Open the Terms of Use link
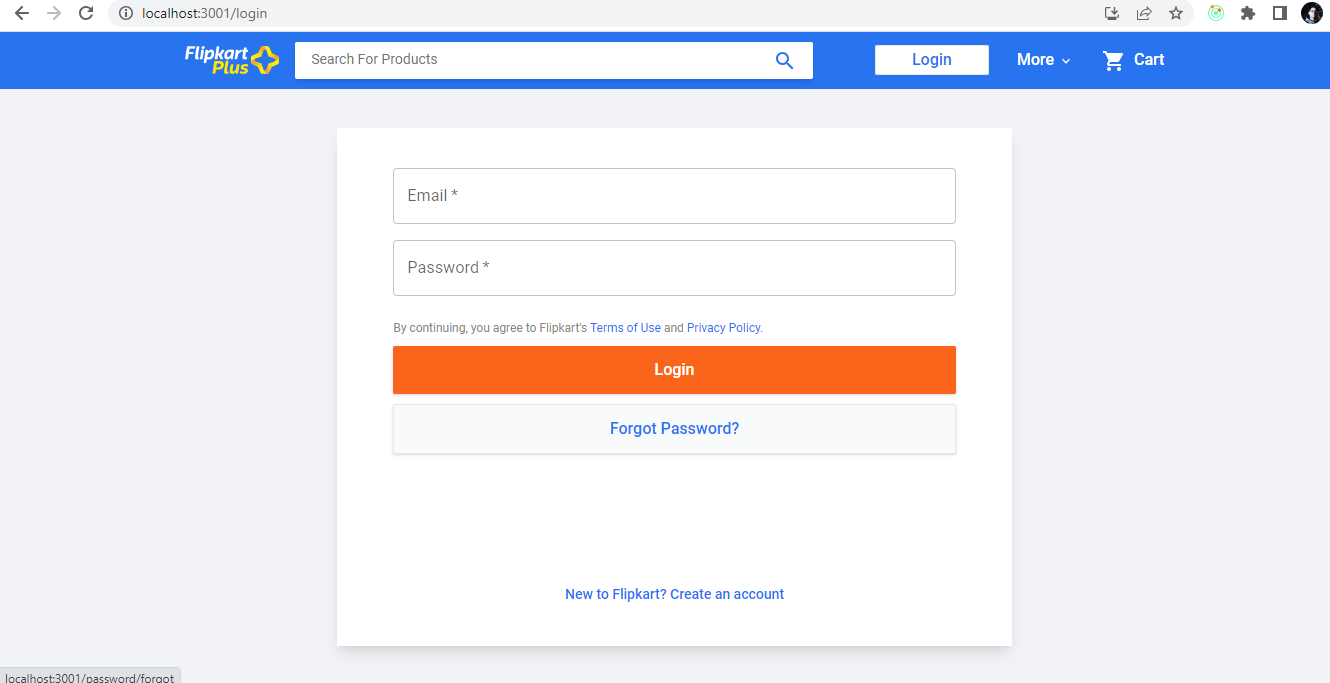Image resolution: width=1330 pixels, height=683 pixels. click(x=625, y=327)
